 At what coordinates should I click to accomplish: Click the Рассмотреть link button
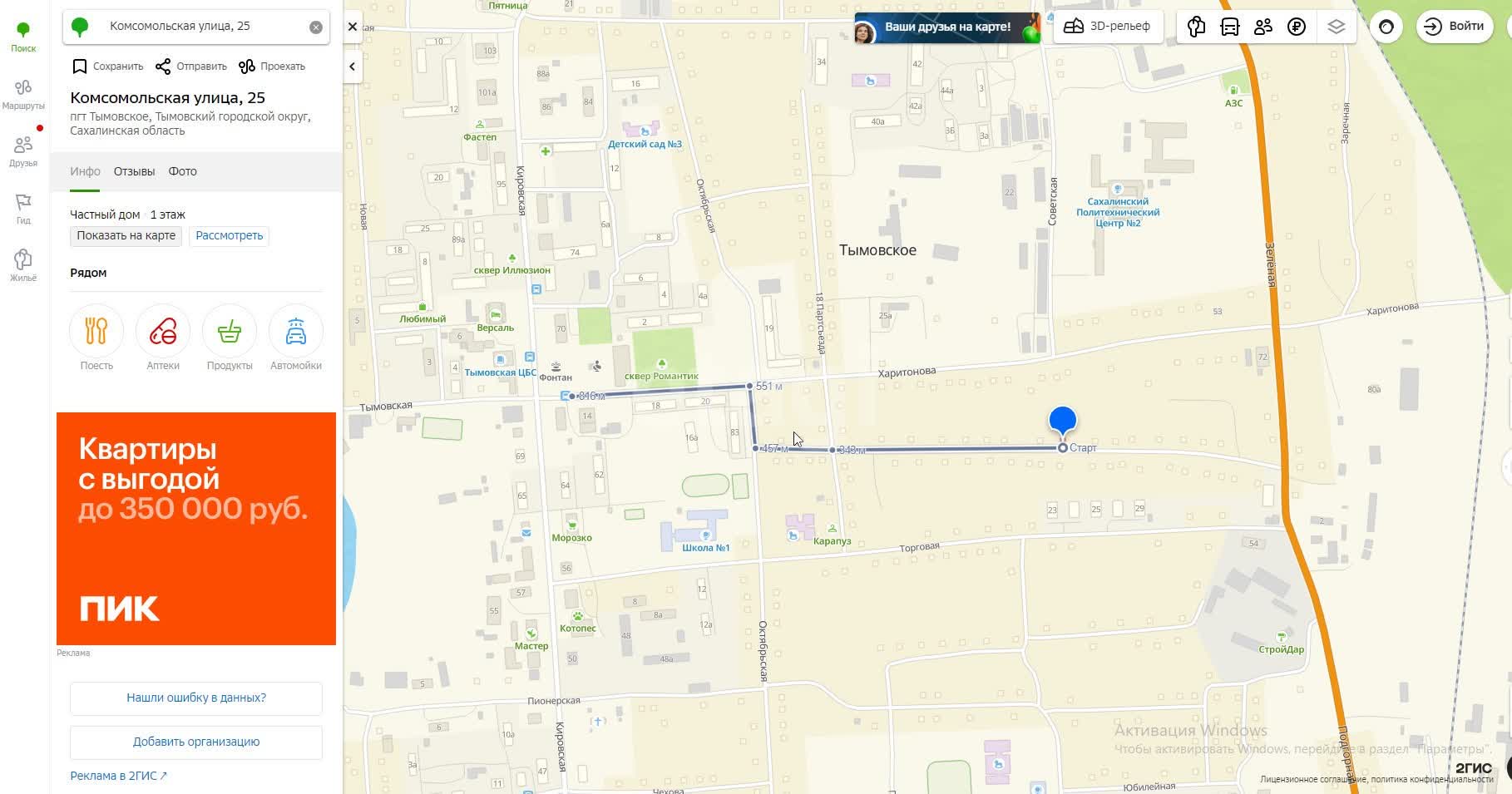[230, 235]
